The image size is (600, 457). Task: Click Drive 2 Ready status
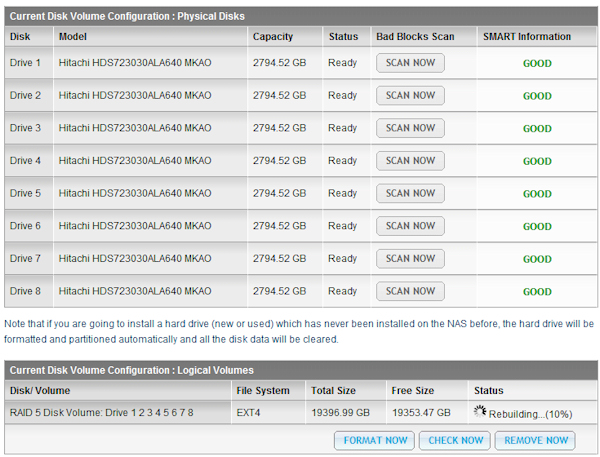[x=342, y=95]
